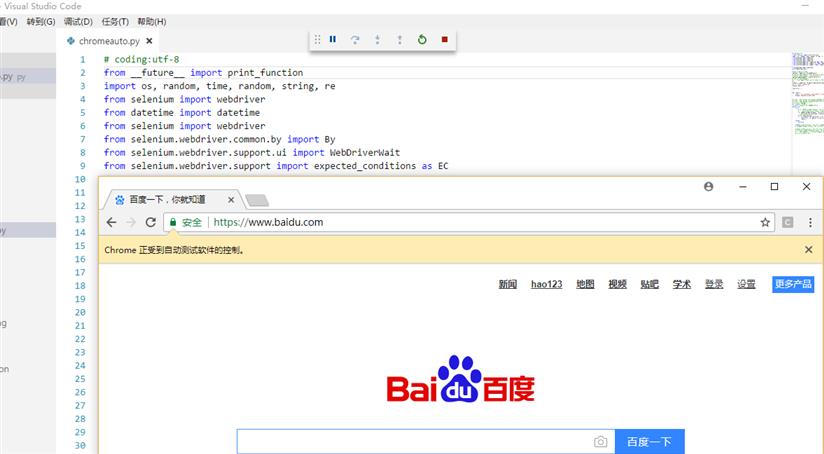This screenshot has width=824, height=454.
Task: Click 'print_function' on code line 2
Action: [265, 73]
